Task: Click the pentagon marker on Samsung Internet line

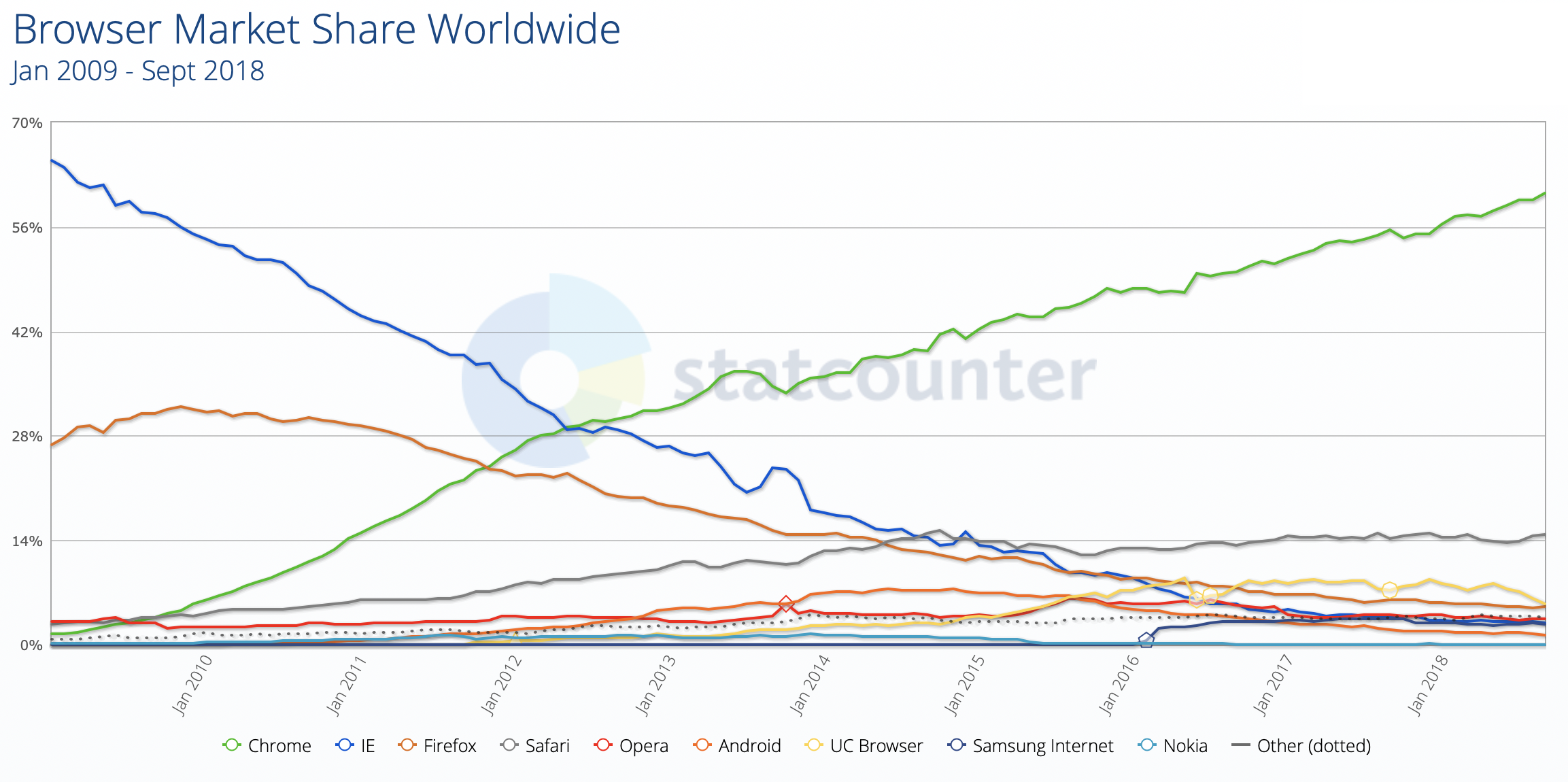Action: [x=1146, y=640]
